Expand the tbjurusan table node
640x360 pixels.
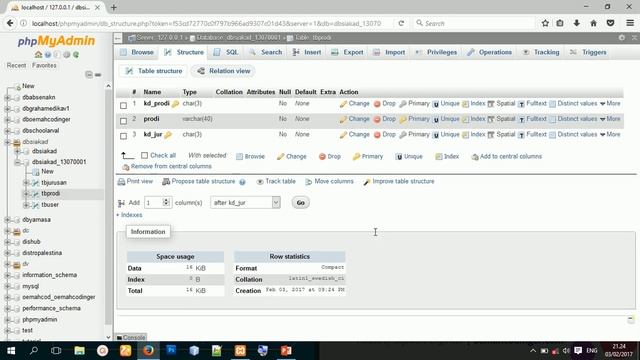click(26, 183)
